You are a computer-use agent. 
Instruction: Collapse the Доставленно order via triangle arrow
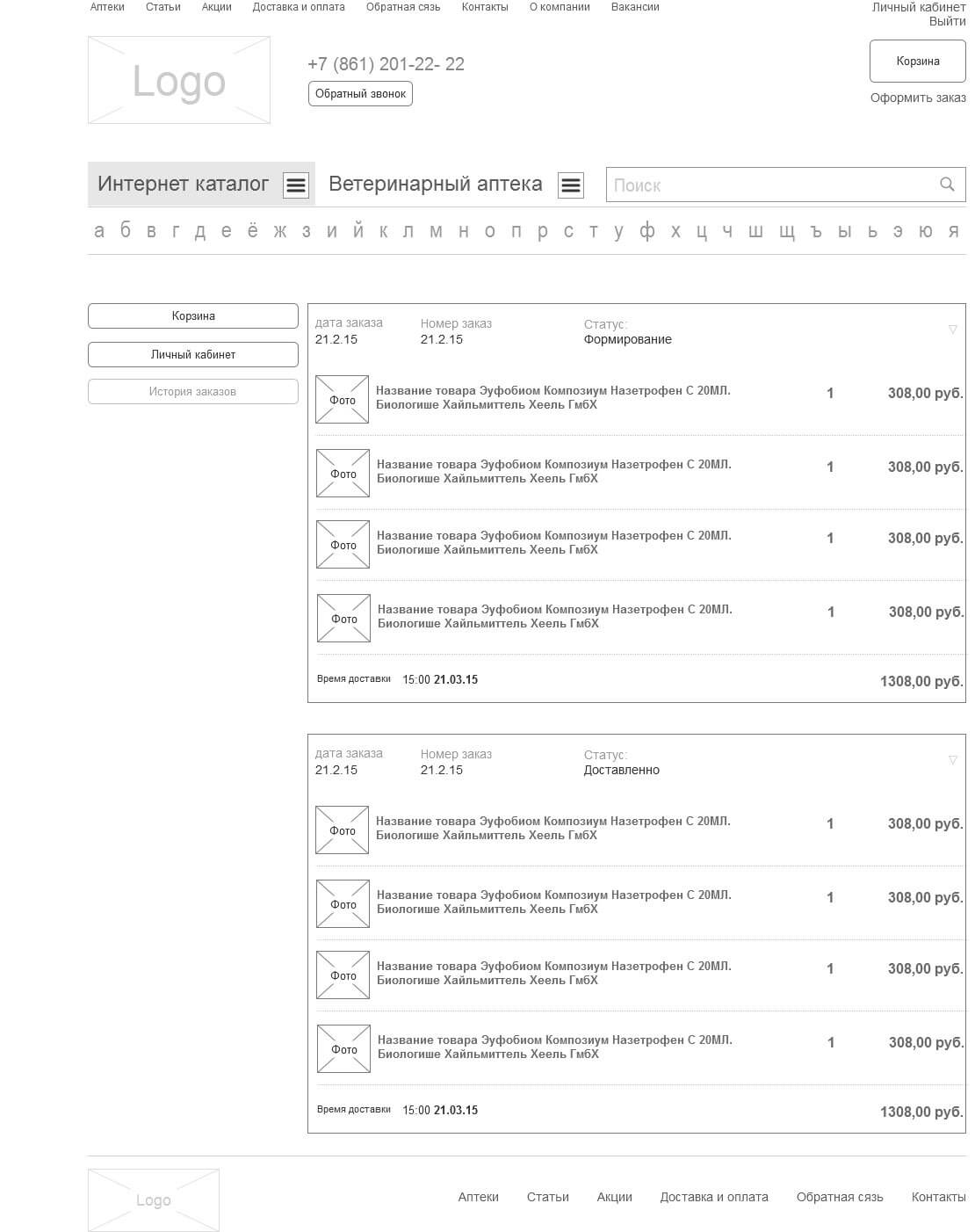953,760
